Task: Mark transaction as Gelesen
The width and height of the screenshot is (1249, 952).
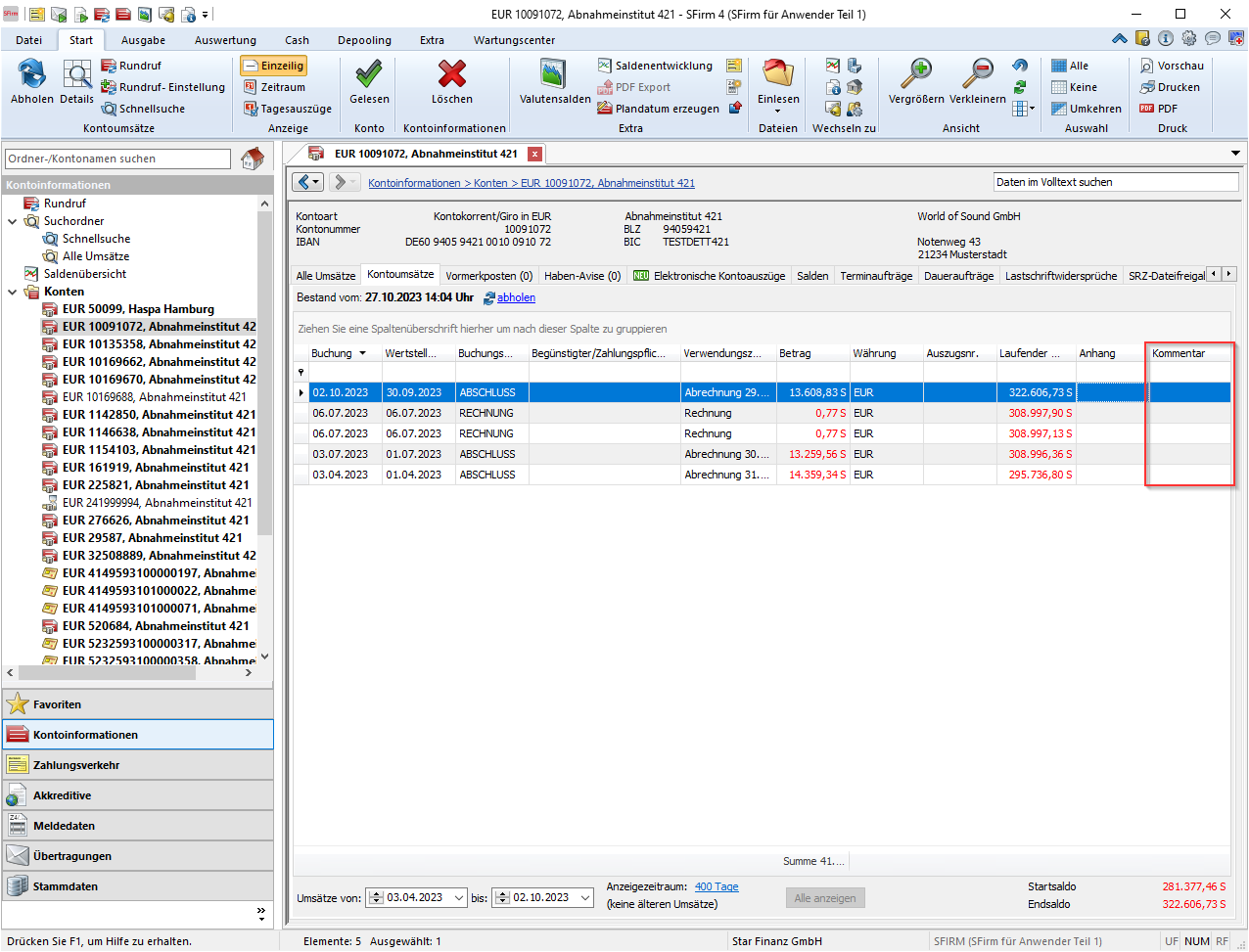Action: coord(369,74)
